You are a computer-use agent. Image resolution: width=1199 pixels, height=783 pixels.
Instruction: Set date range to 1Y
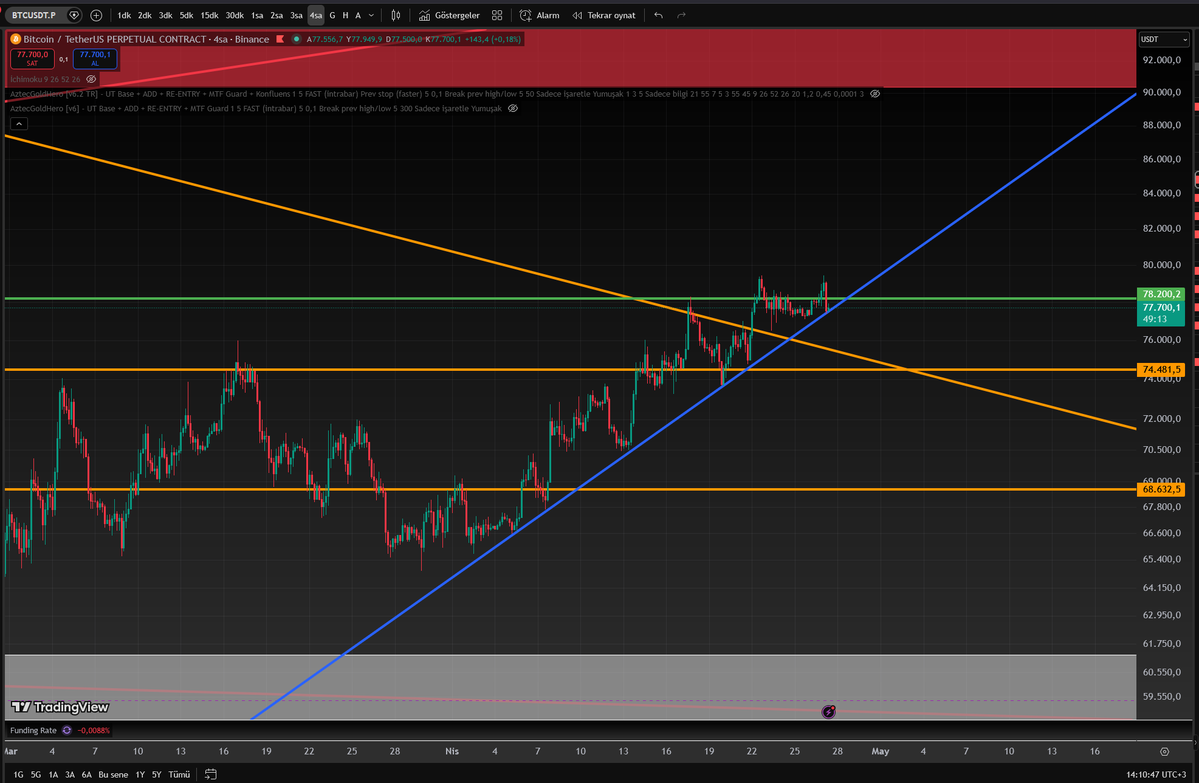pyautogui.click(x=140, y=775)
